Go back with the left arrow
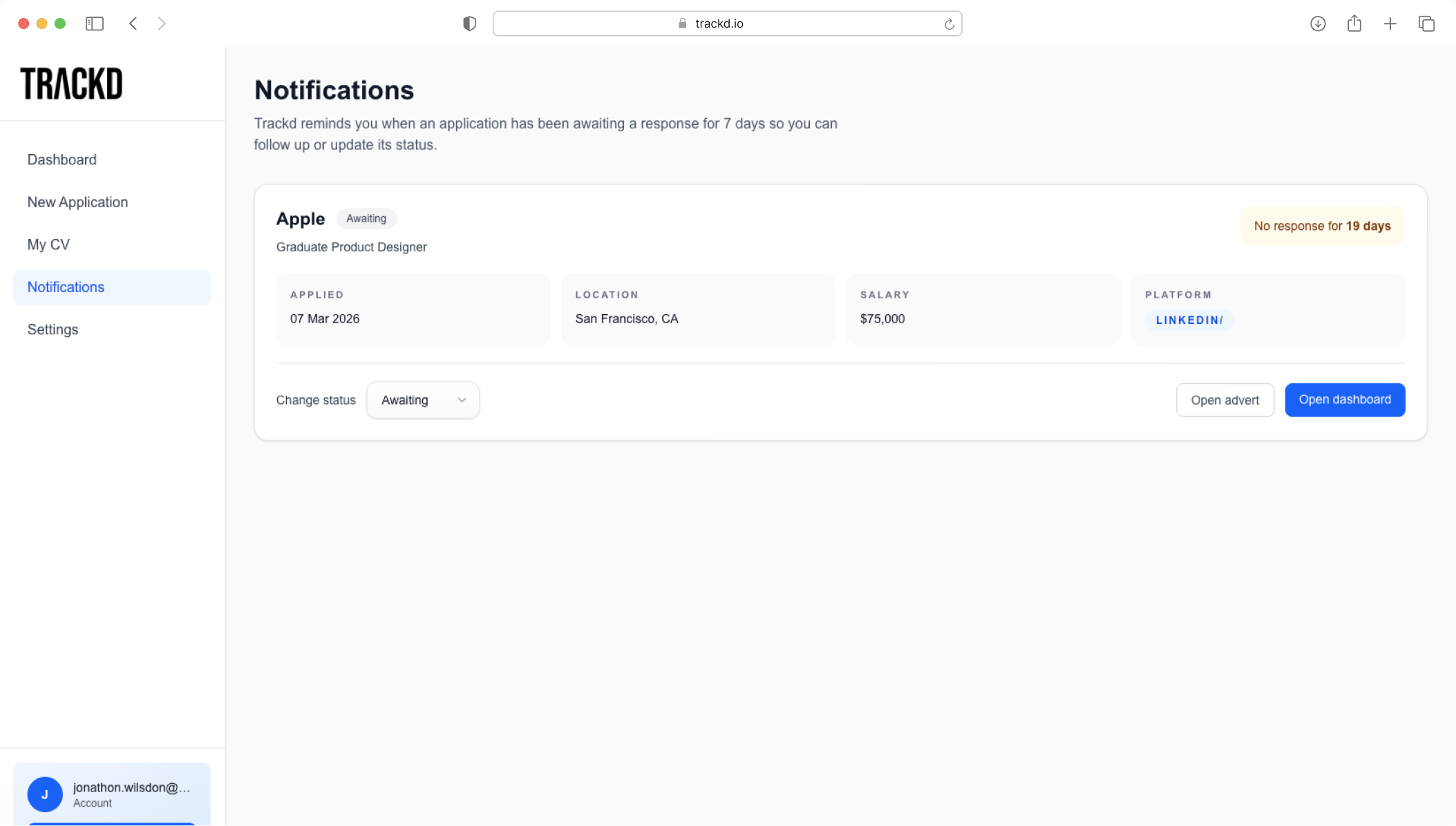 (x=133, y=23)
